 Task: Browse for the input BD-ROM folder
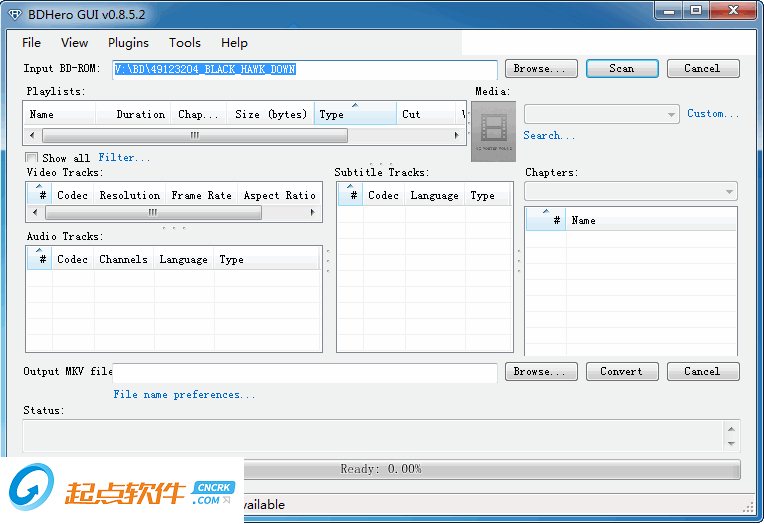click(540, 69)
